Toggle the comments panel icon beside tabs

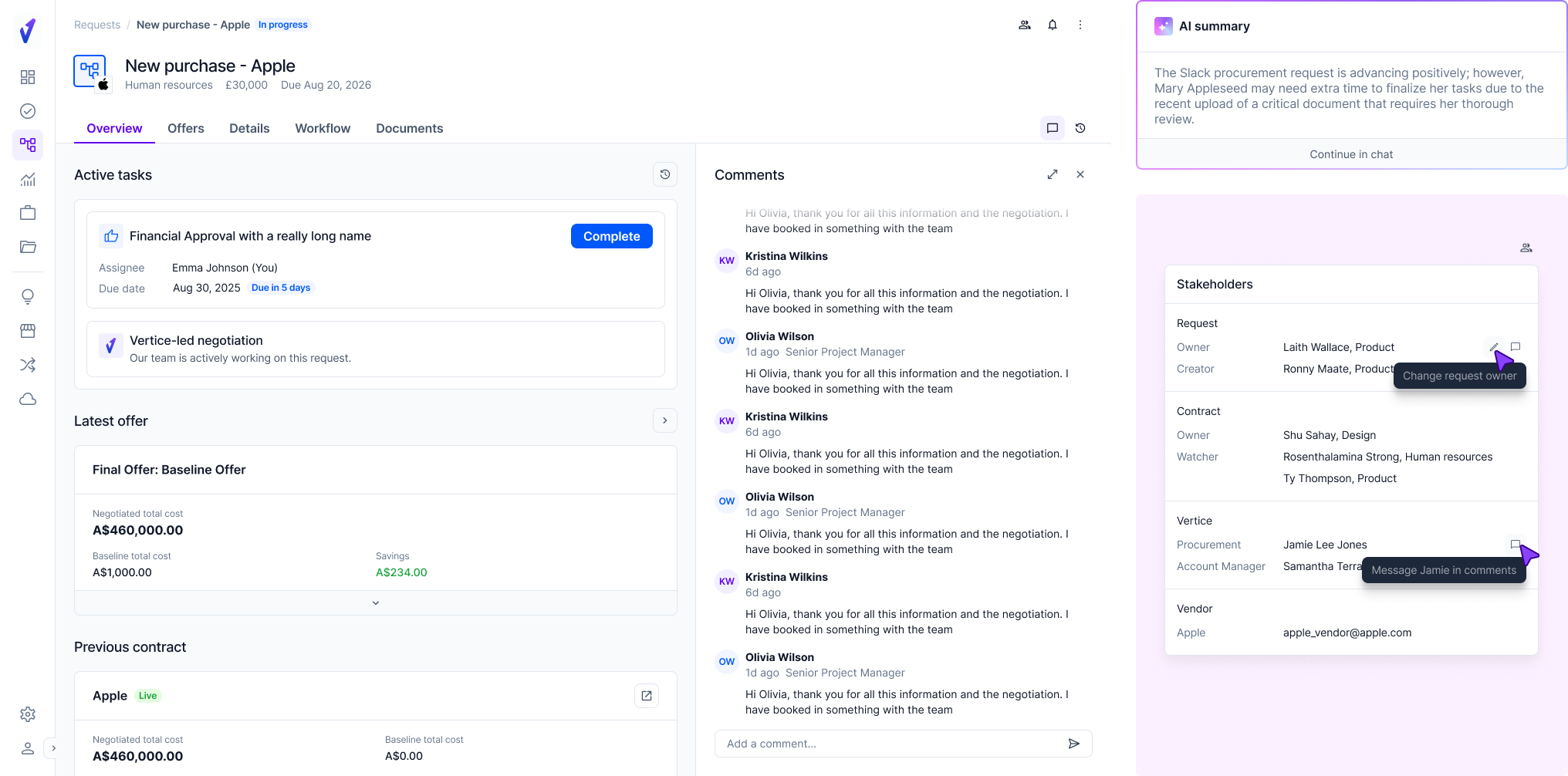pyautogui.click(x=1053, y=128)
